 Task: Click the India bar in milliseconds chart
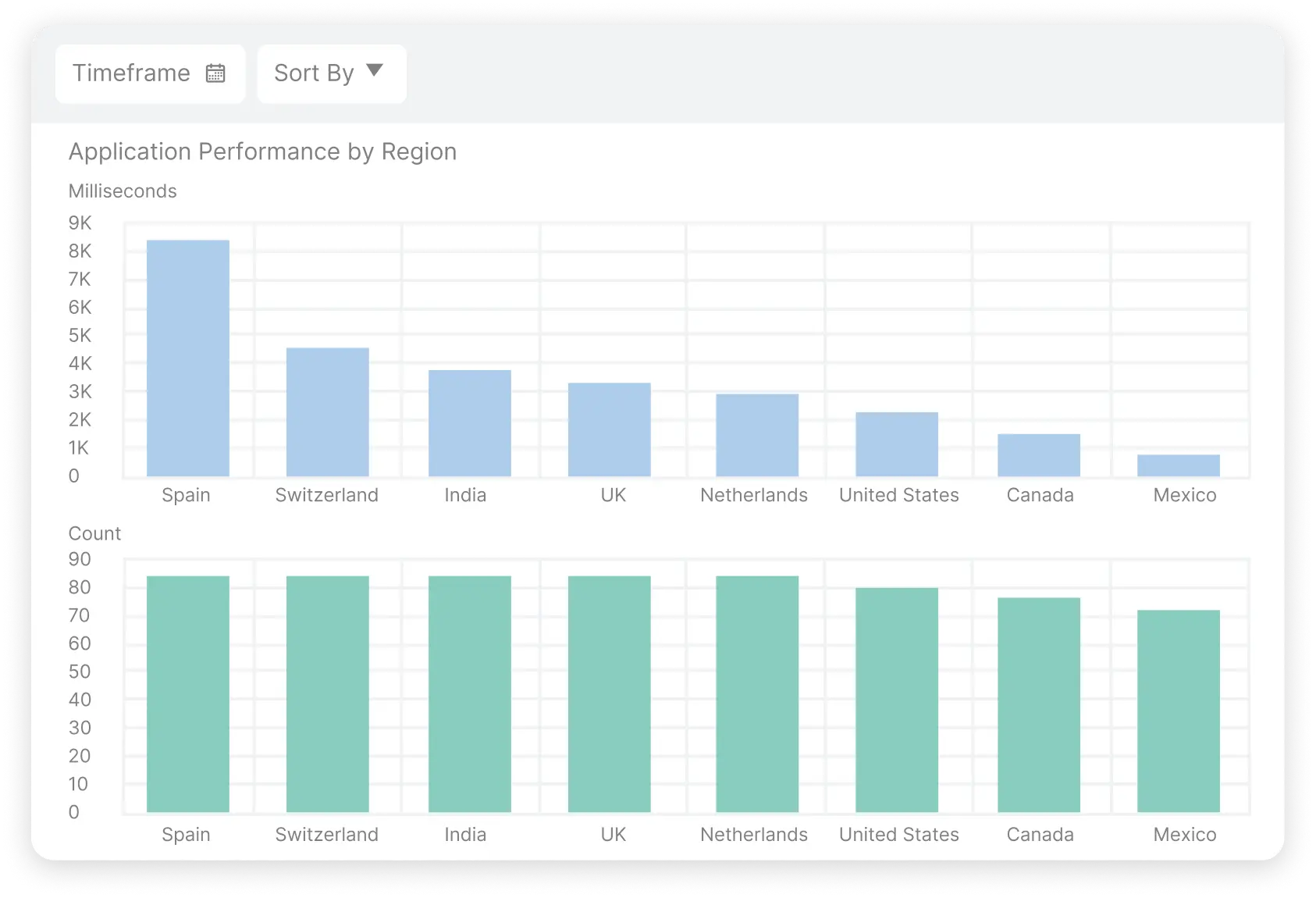coord(469,422)
